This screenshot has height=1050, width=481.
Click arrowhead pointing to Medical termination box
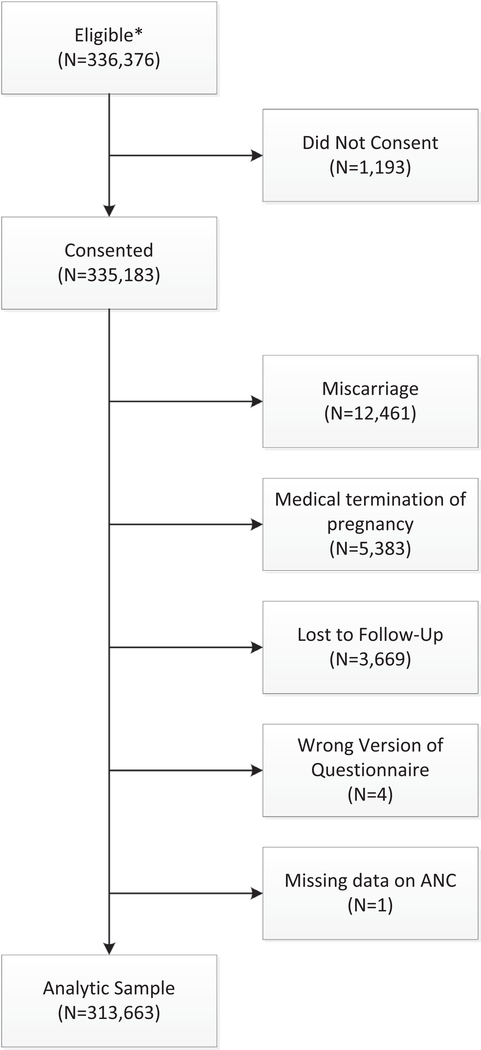coord(257,524)
